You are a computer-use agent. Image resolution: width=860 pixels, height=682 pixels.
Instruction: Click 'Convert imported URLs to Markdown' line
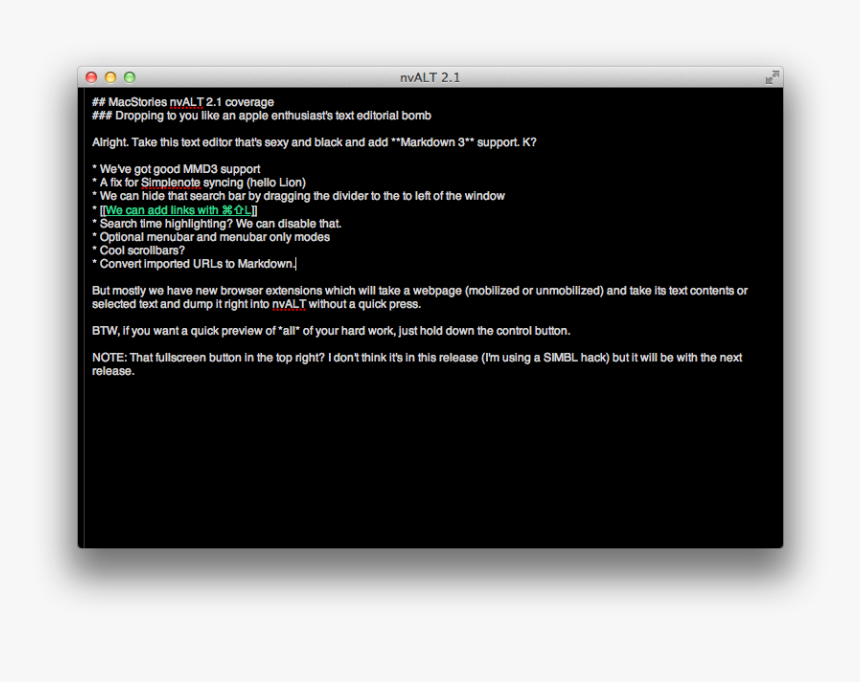197,264
